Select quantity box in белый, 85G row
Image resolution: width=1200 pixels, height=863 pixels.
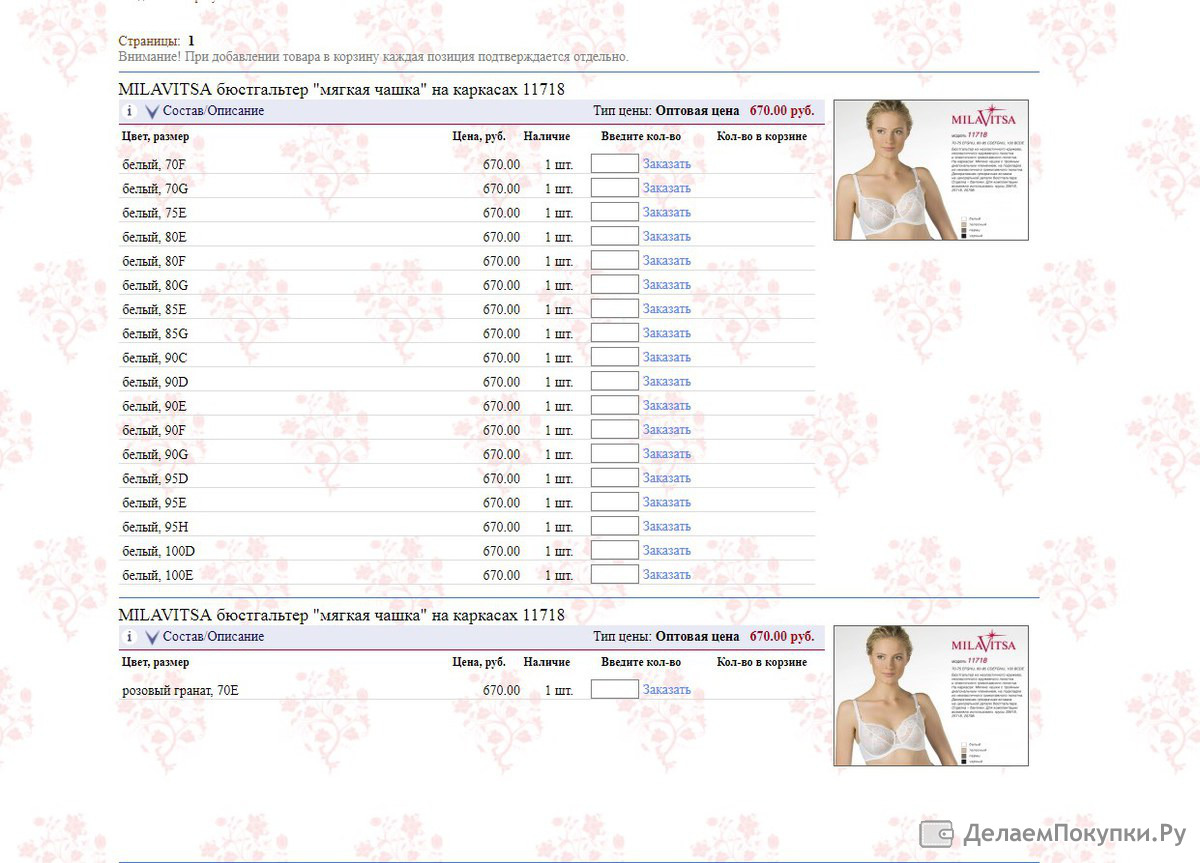[x=615, y=333]
